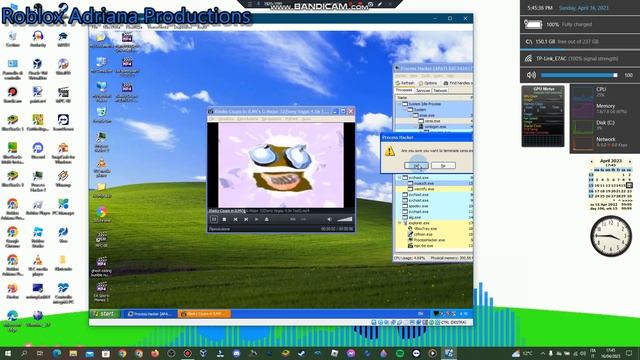The width and height of the screenshot is (640, 360).
Task: Open the notification center on host taskbar
Action: pos(629,353)
